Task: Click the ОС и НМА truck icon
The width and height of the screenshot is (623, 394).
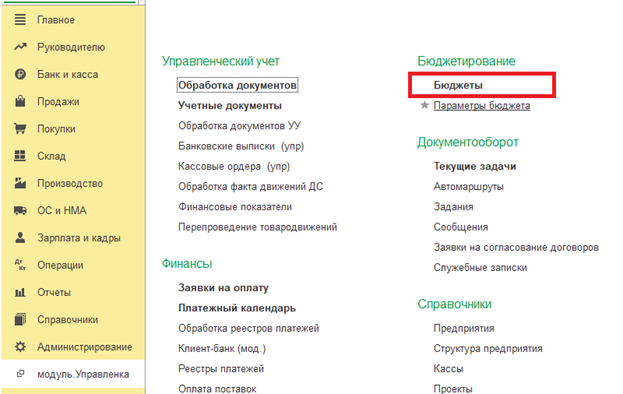Action: point(20,210)
